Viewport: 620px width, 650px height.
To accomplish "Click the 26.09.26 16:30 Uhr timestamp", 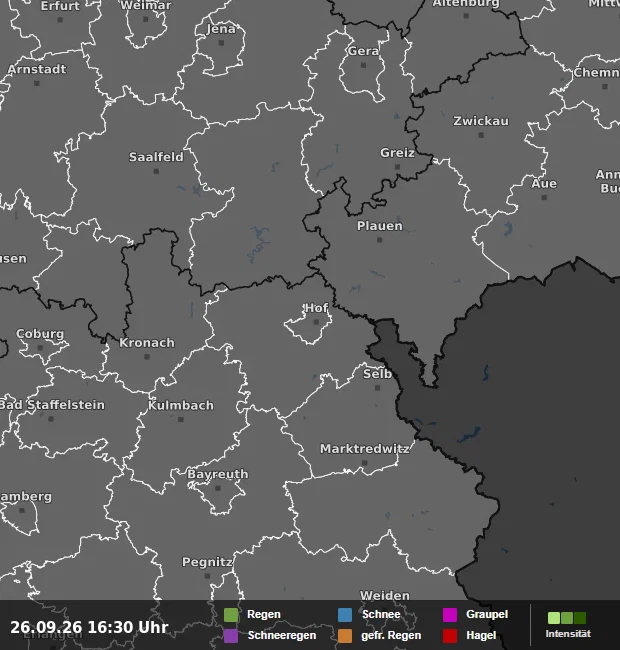I will (x=89, y=627).
